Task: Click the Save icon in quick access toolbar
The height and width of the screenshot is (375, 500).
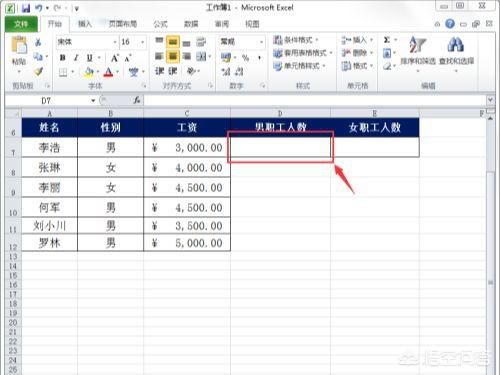Action: click(x=26, y=8)
